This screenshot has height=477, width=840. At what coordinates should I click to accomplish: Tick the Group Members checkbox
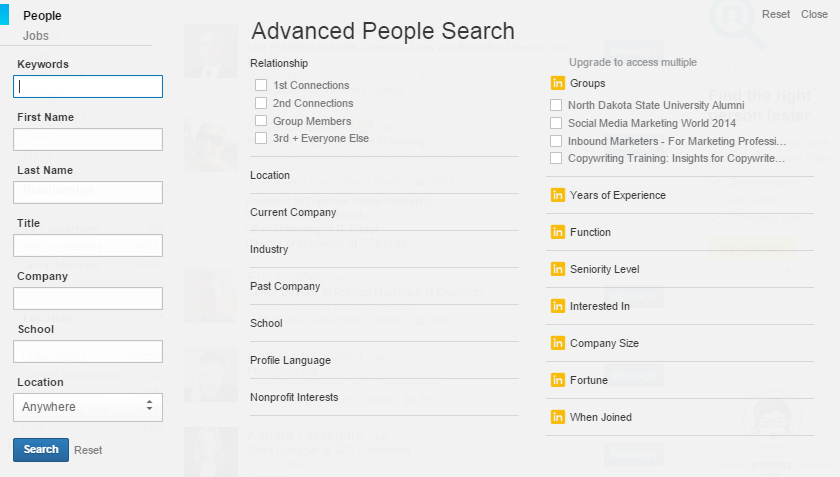[x=261, y=121]
